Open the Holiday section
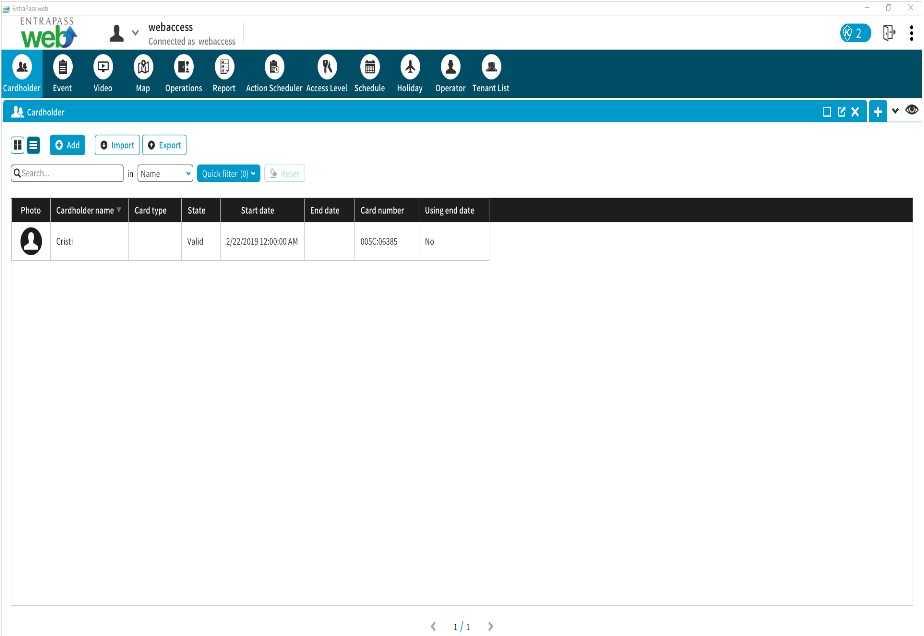The width and height of the screenshot is (924, 636). [x=409, y=74]
